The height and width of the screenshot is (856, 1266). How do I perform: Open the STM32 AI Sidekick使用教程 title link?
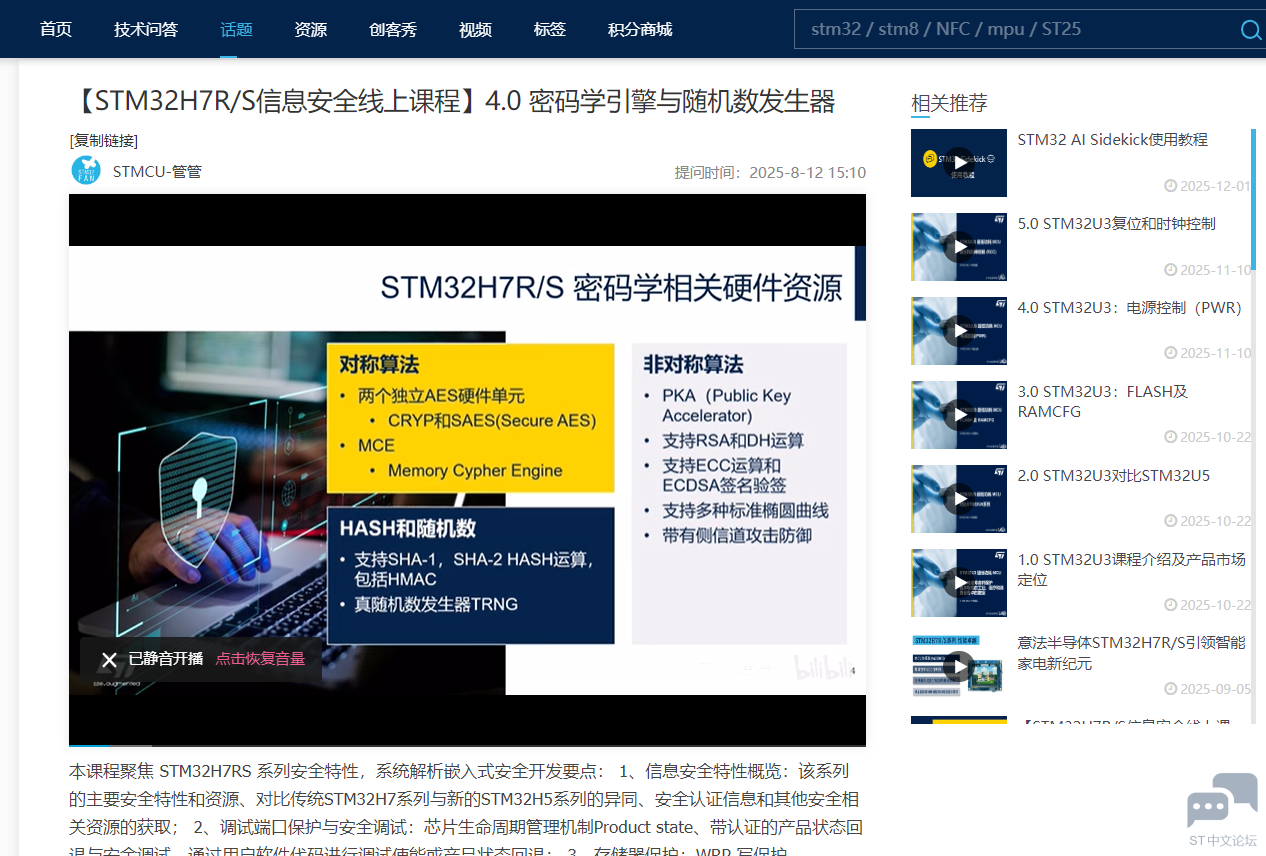click(1113, 140)
